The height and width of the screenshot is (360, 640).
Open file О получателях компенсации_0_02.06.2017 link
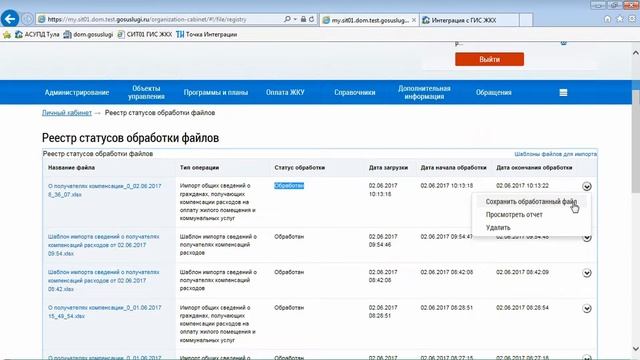104,190
